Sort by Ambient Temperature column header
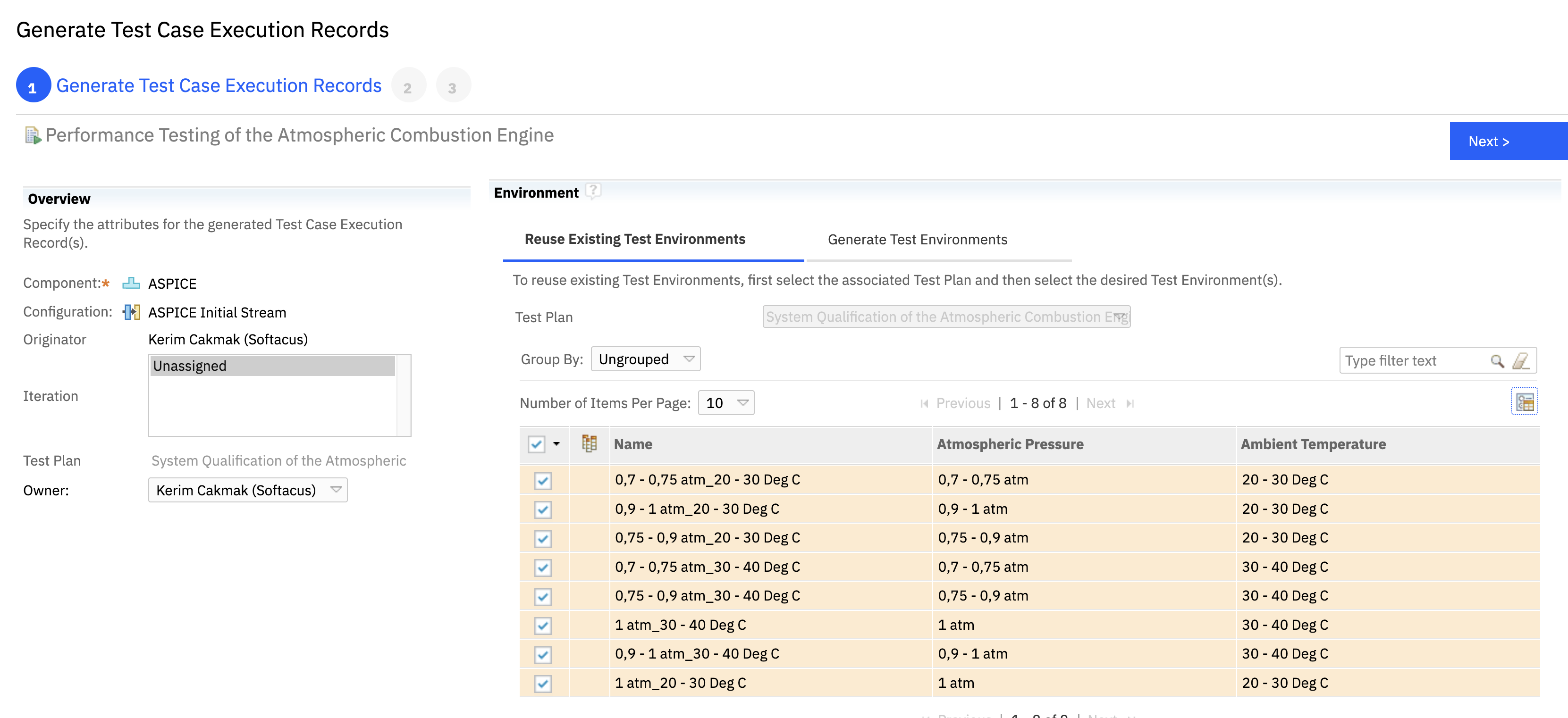This screenshot has height=718, width=1568. [1313, 444]
